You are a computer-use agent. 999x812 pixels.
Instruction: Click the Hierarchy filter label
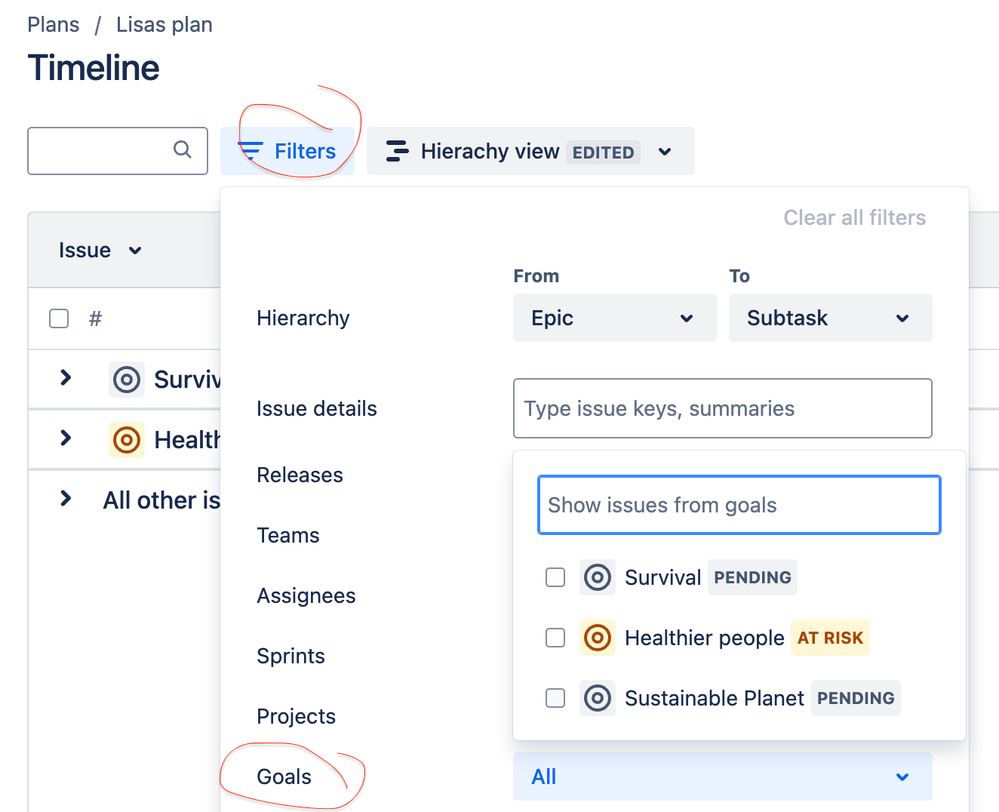click(303, 318)
